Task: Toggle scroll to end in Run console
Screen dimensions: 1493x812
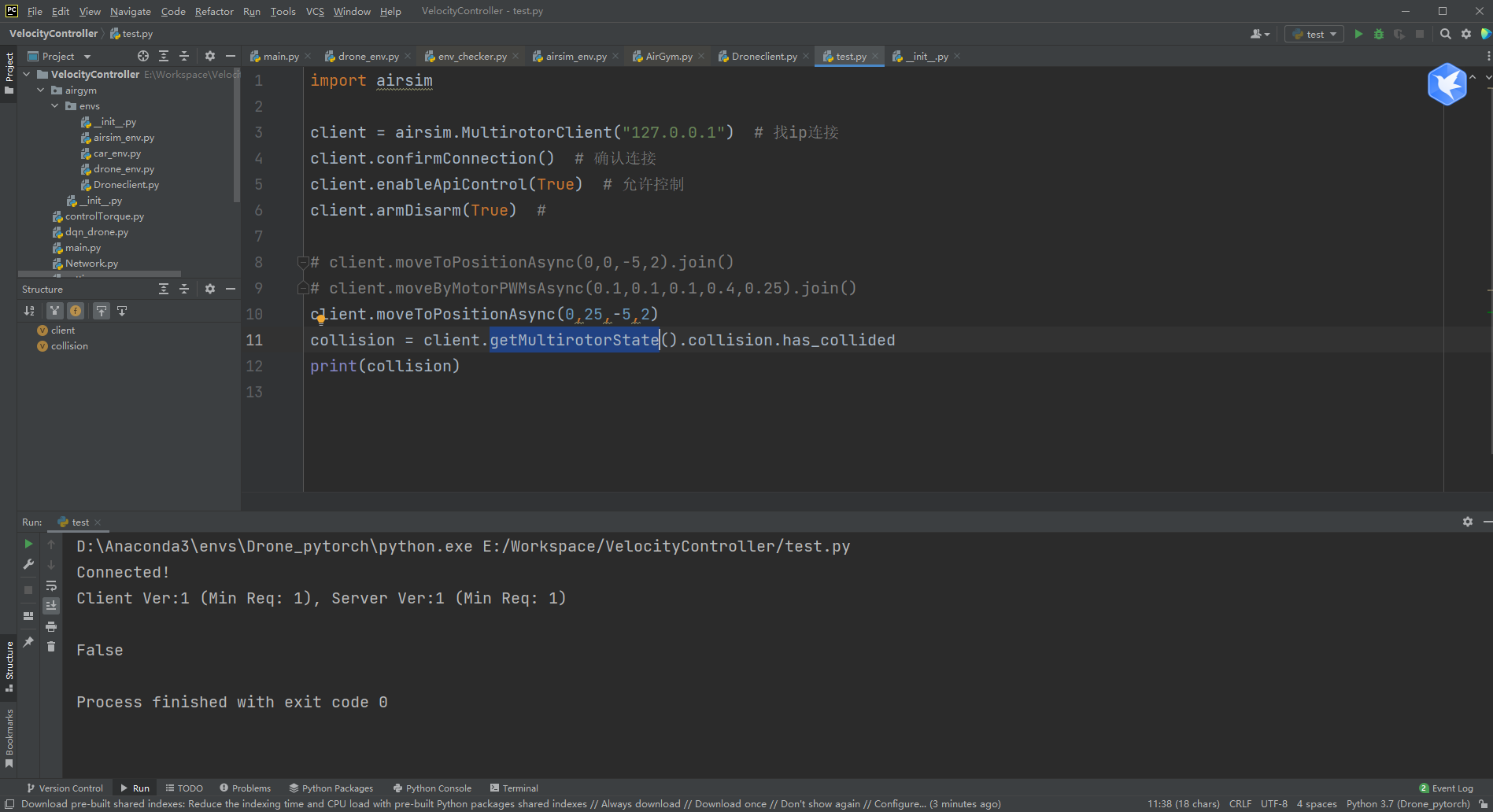Action: 51,606
